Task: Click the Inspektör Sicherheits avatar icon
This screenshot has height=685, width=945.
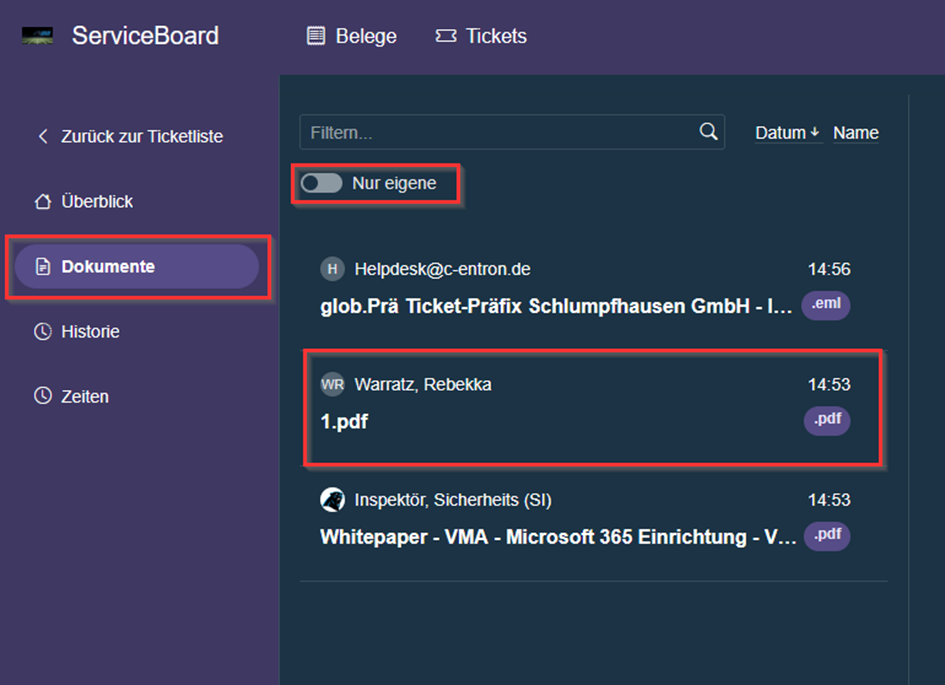Action: [x=332, y=499]
